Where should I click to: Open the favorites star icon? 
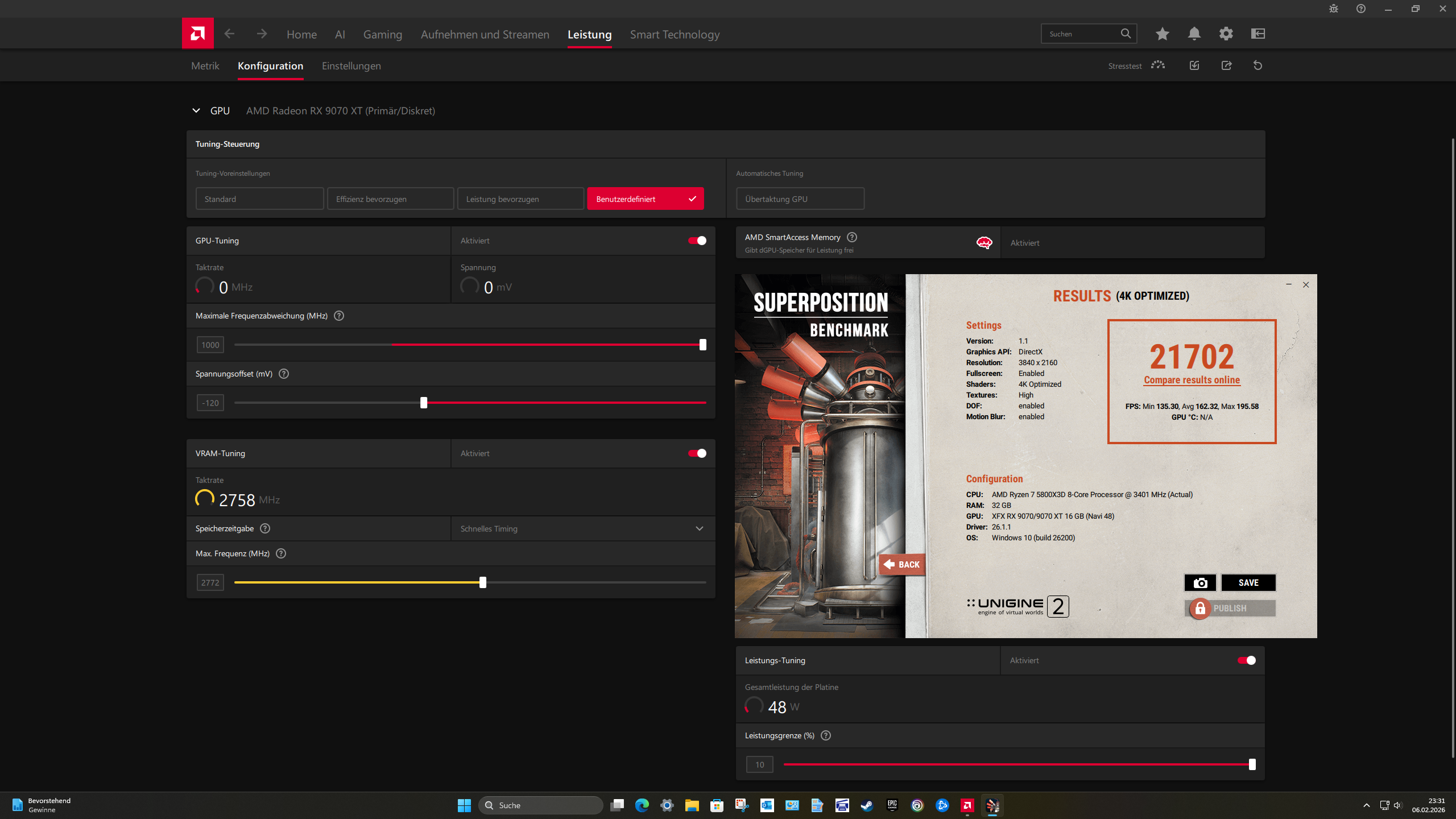[1162, 34]
